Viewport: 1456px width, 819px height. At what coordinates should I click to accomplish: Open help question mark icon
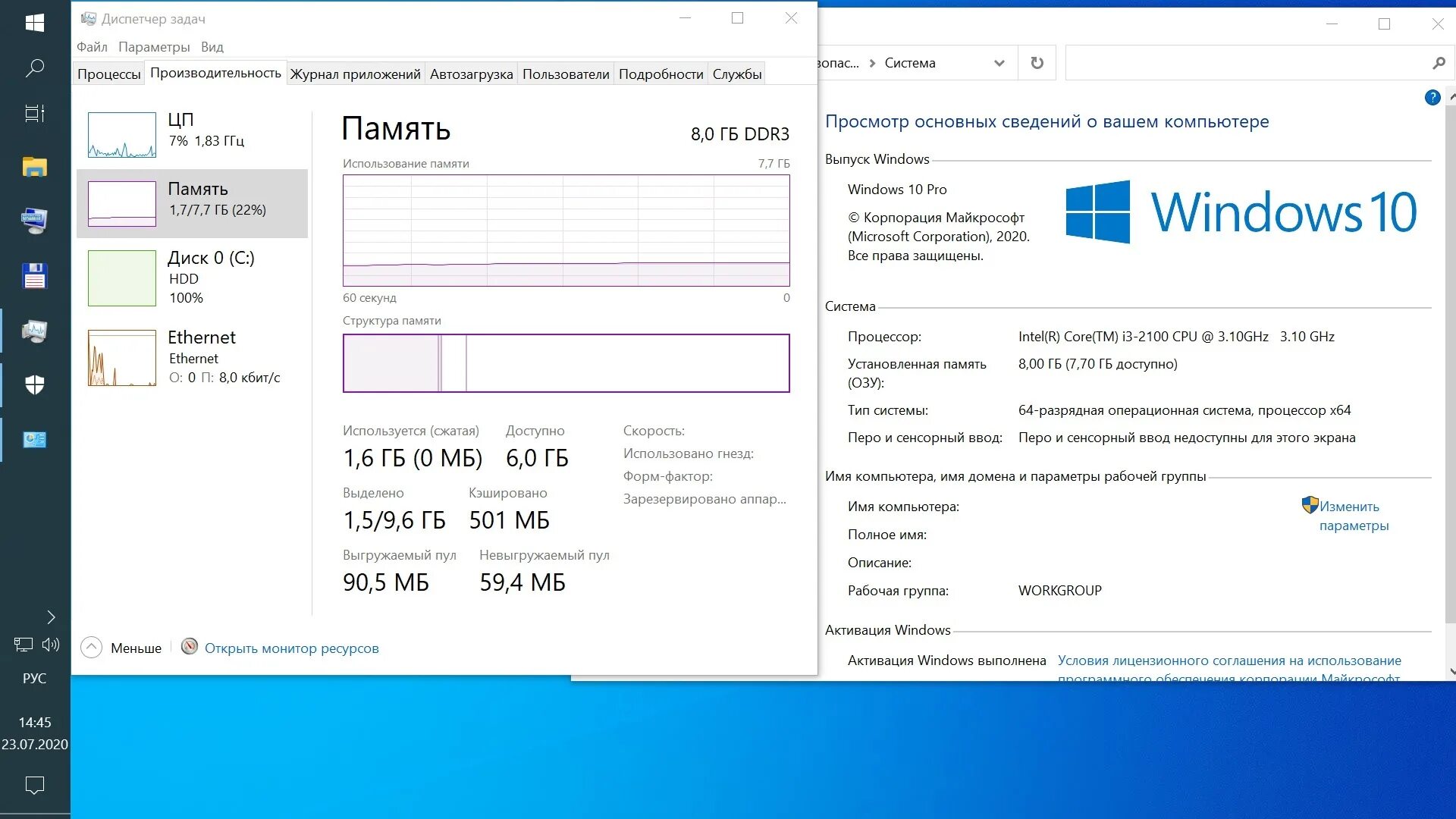click(1432, 97)
